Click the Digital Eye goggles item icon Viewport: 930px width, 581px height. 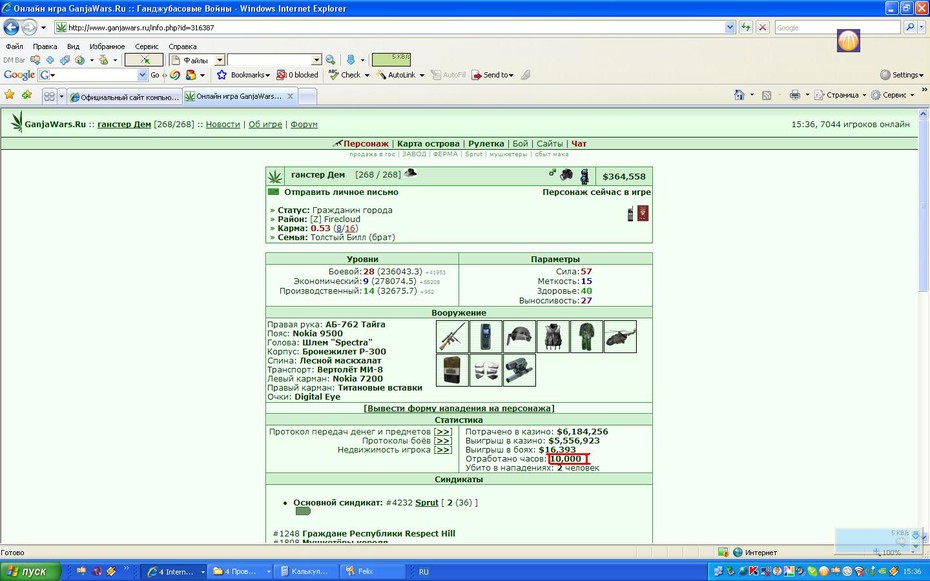click(x=519, y=370)
